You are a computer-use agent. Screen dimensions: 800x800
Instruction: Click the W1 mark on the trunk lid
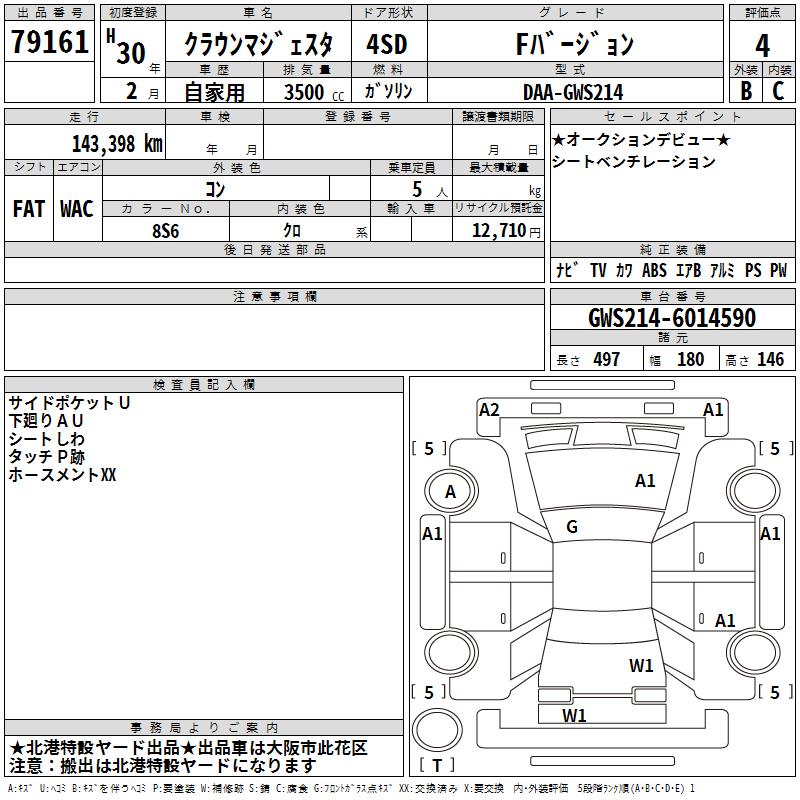click(x=641, y=665)
